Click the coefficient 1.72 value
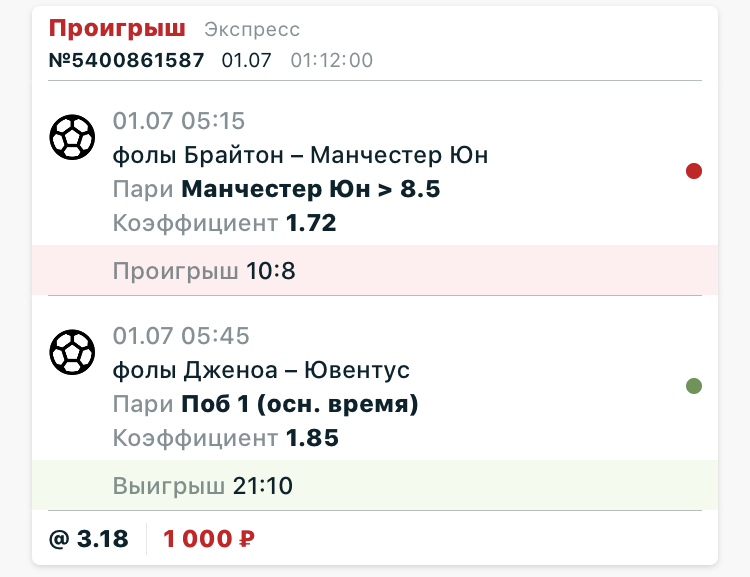 click(311, 223)
